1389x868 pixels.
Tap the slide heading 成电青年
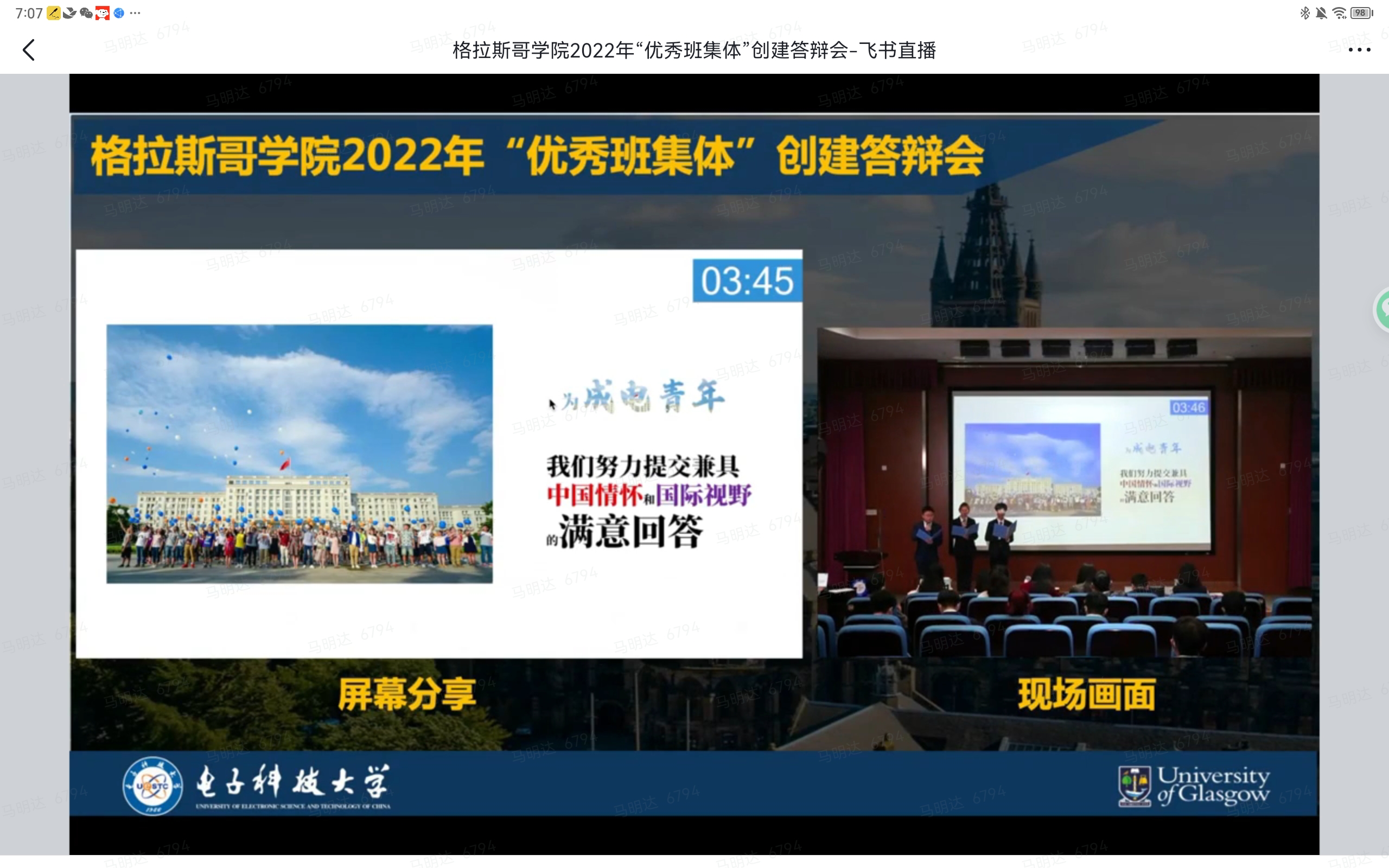pyautogui.click(x=654, y=395)
